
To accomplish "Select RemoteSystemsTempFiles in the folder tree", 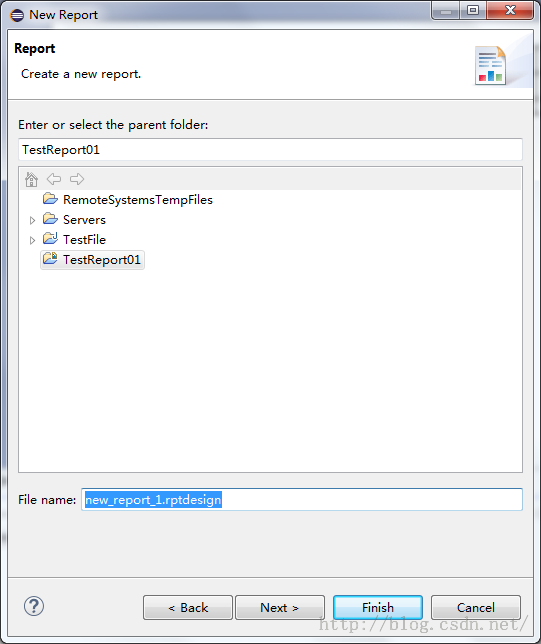I will [138, 200].
